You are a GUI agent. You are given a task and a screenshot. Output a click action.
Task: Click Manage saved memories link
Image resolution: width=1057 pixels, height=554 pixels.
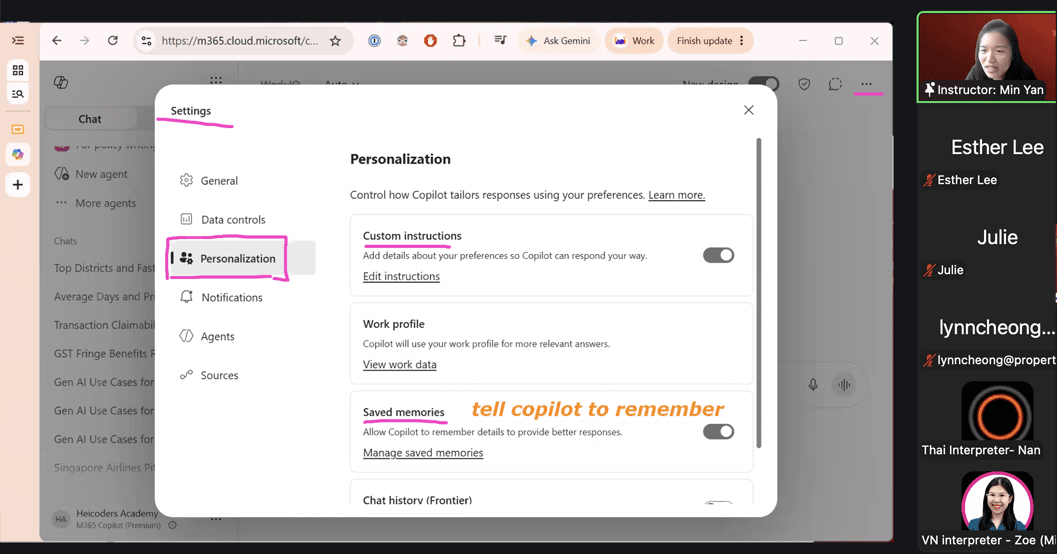coord(423,453)
